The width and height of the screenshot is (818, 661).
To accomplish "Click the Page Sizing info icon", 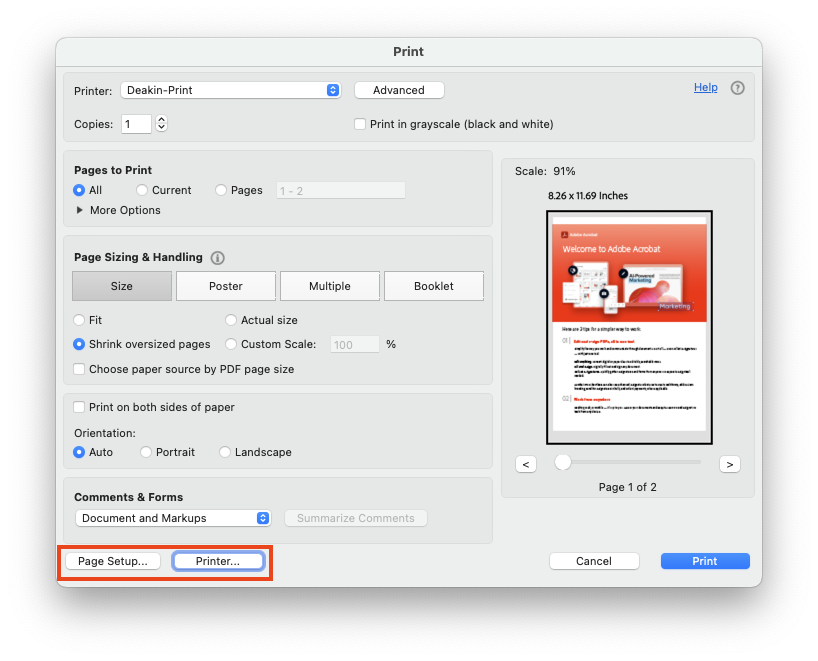I will pos(218,258).
